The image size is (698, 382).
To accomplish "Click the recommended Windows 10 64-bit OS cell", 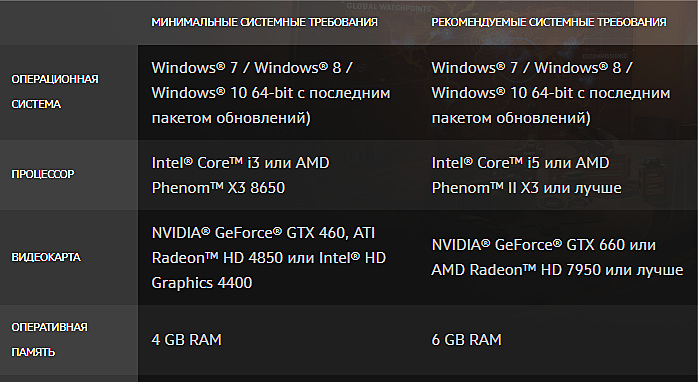I will (551, 93).
